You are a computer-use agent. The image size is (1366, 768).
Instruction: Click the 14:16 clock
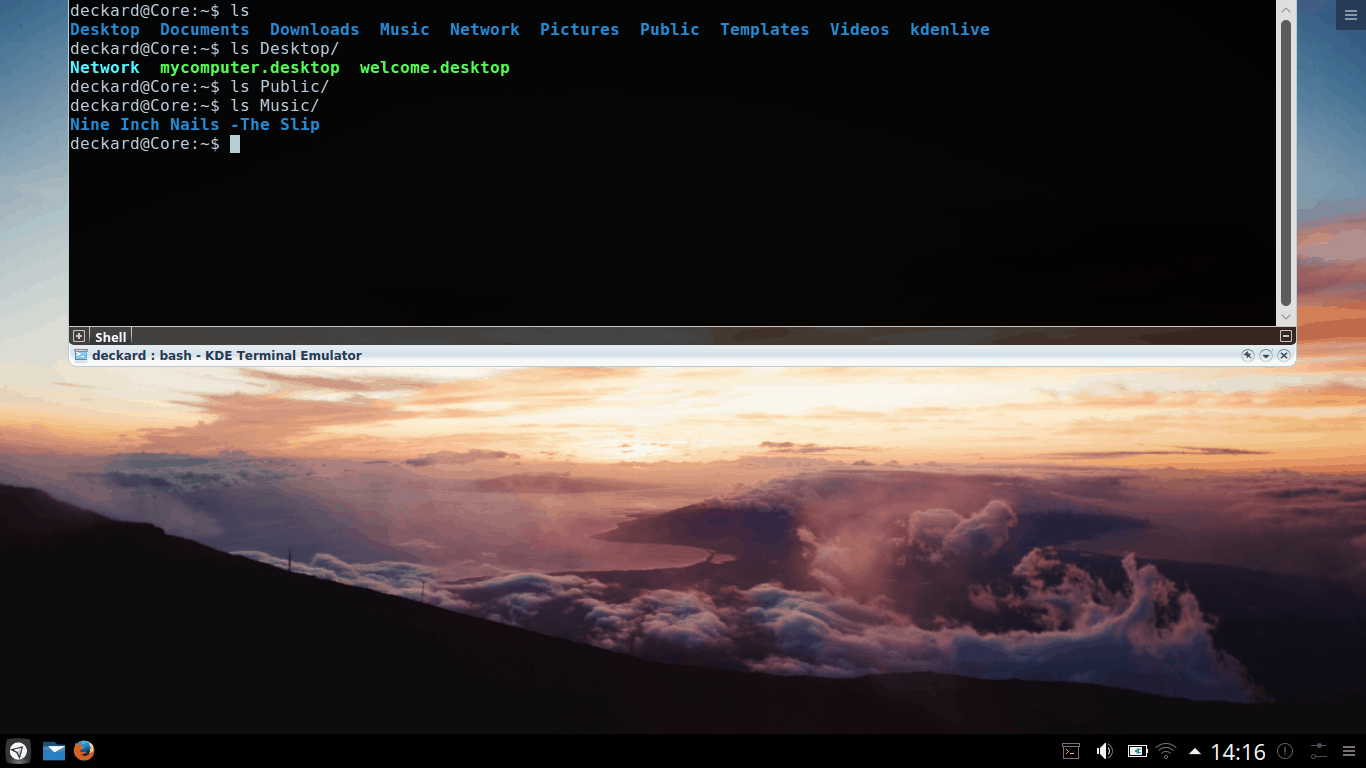pyautogui.click(x=1238, y=752)
